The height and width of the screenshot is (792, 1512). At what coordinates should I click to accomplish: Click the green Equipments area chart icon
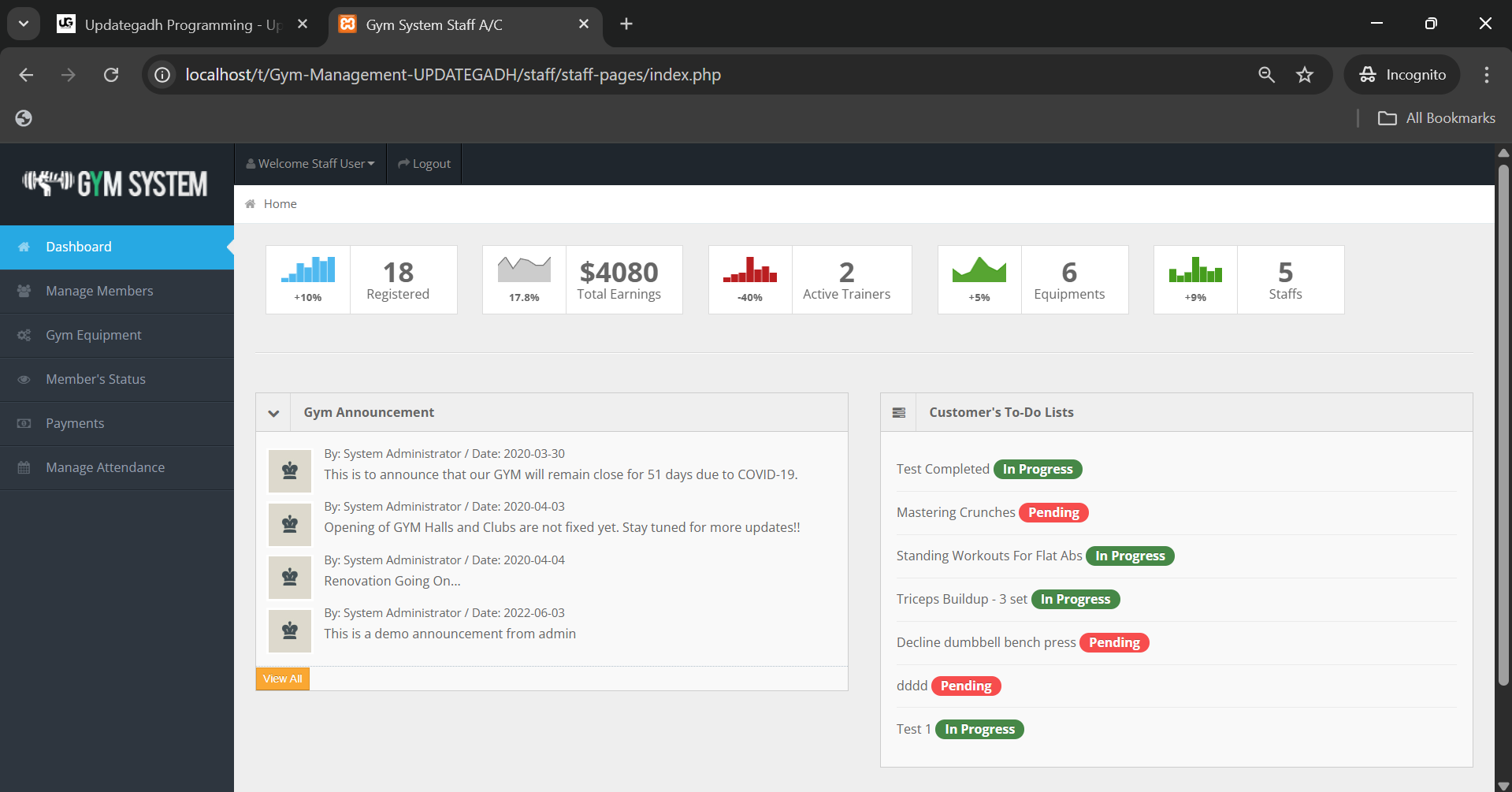(x=979, y=270)
